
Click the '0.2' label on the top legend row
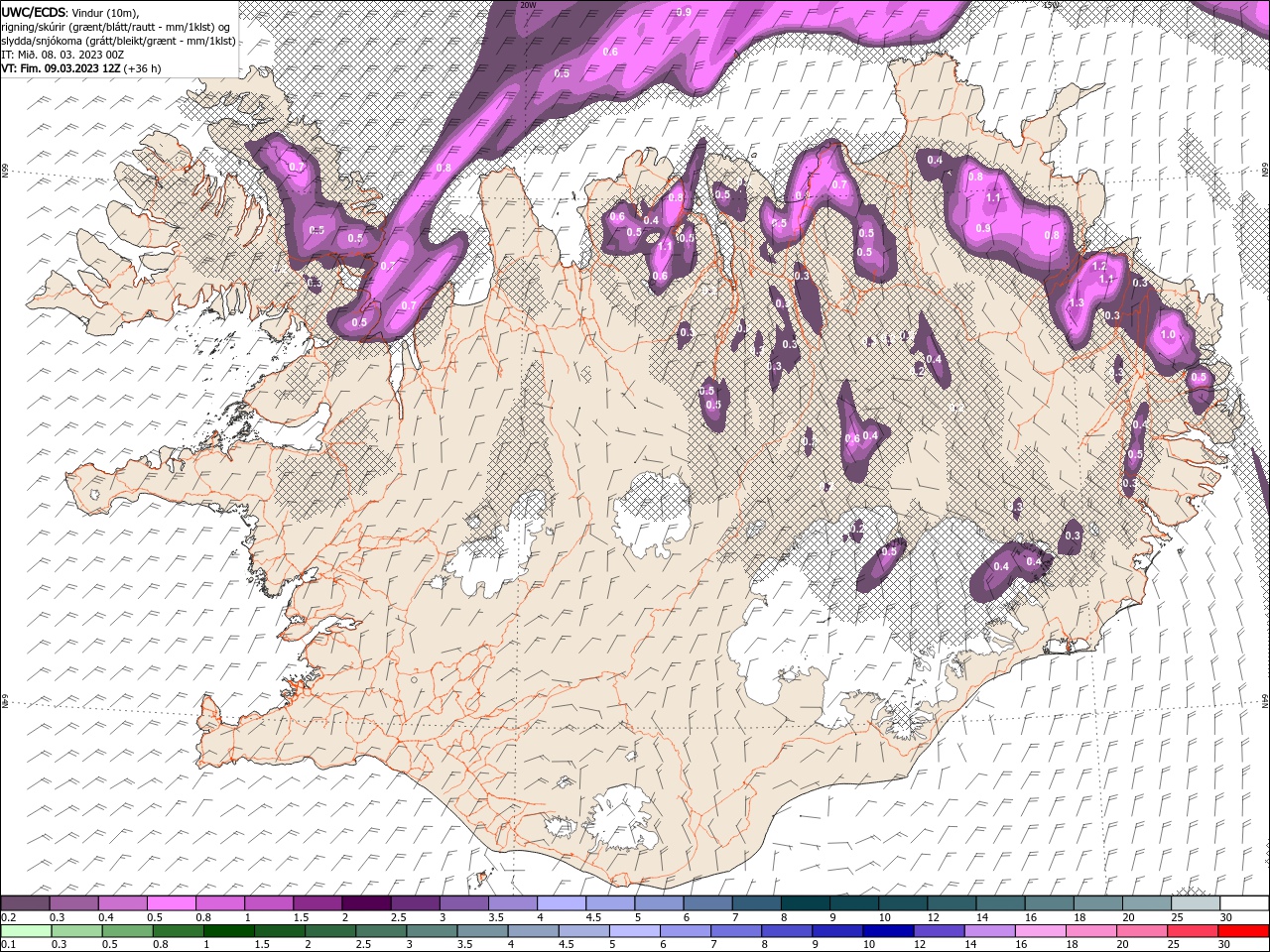[8, 917]
